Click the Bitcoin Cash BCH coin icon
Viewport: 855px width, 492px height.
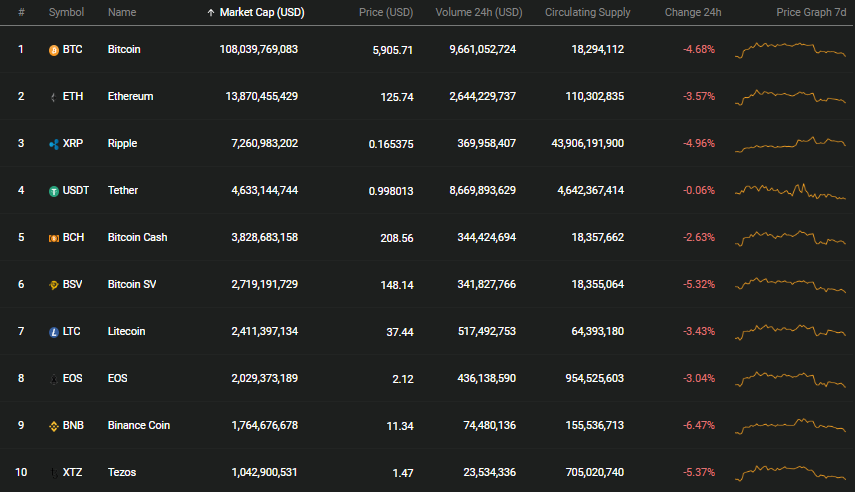[x=53, y=238]
